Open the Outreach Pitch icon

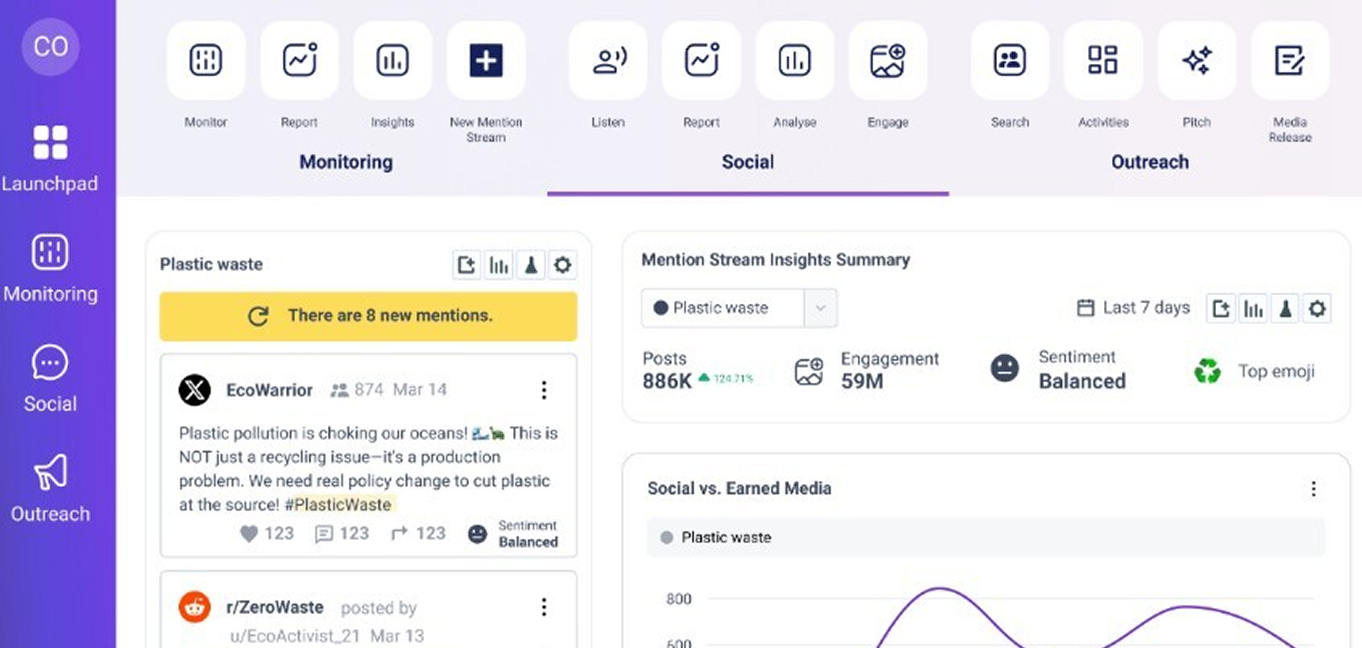[x=1196, y=62]
